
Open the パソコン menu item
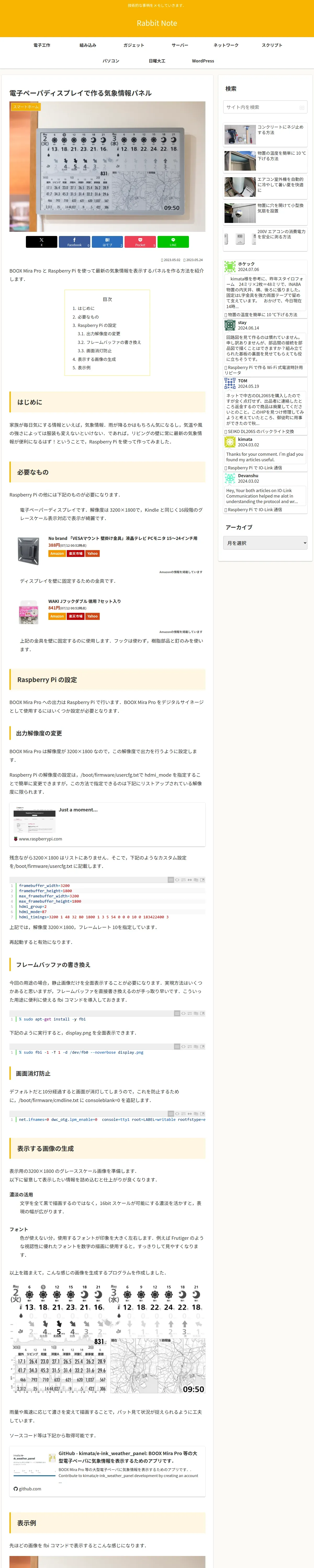[x=111, y=61]
